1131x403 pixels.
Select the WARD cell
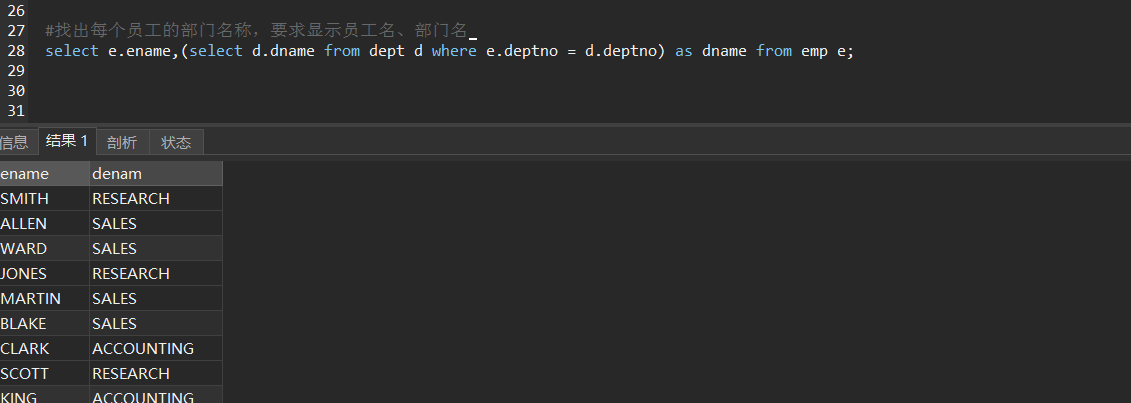pos(44,249)
